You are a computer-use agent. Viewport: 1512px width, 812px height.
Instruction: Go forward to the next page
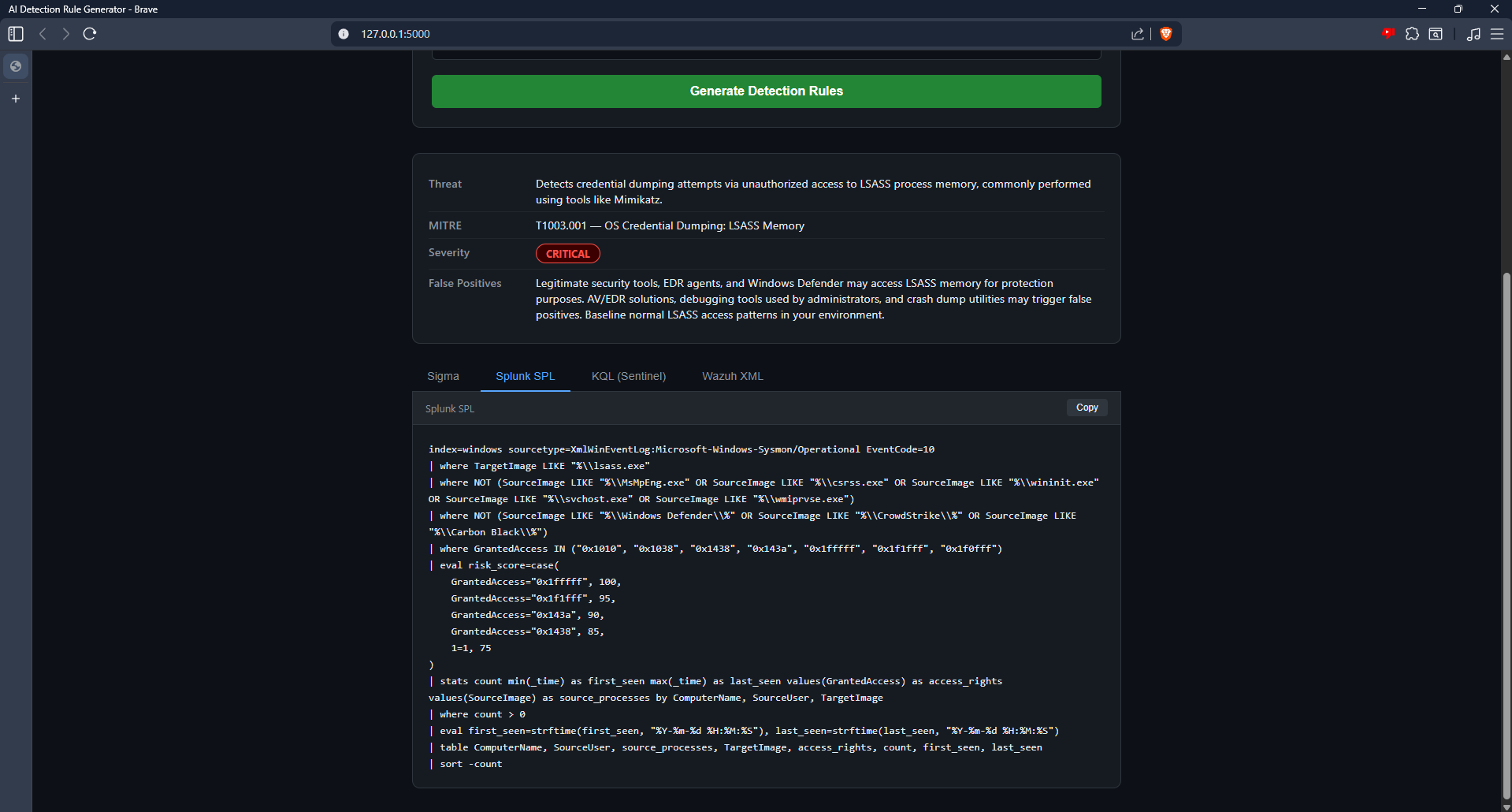pyautogui.click(x=66, y=34)
